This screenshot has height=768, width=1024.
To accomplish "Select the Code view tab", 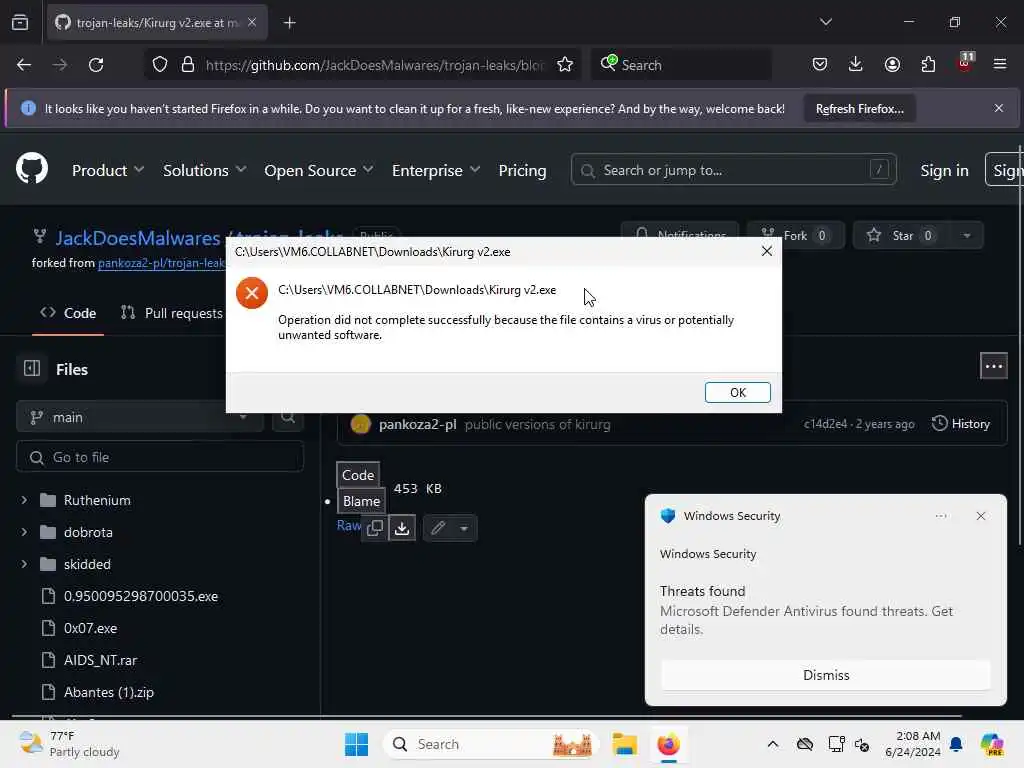I will tap(358, 475).
